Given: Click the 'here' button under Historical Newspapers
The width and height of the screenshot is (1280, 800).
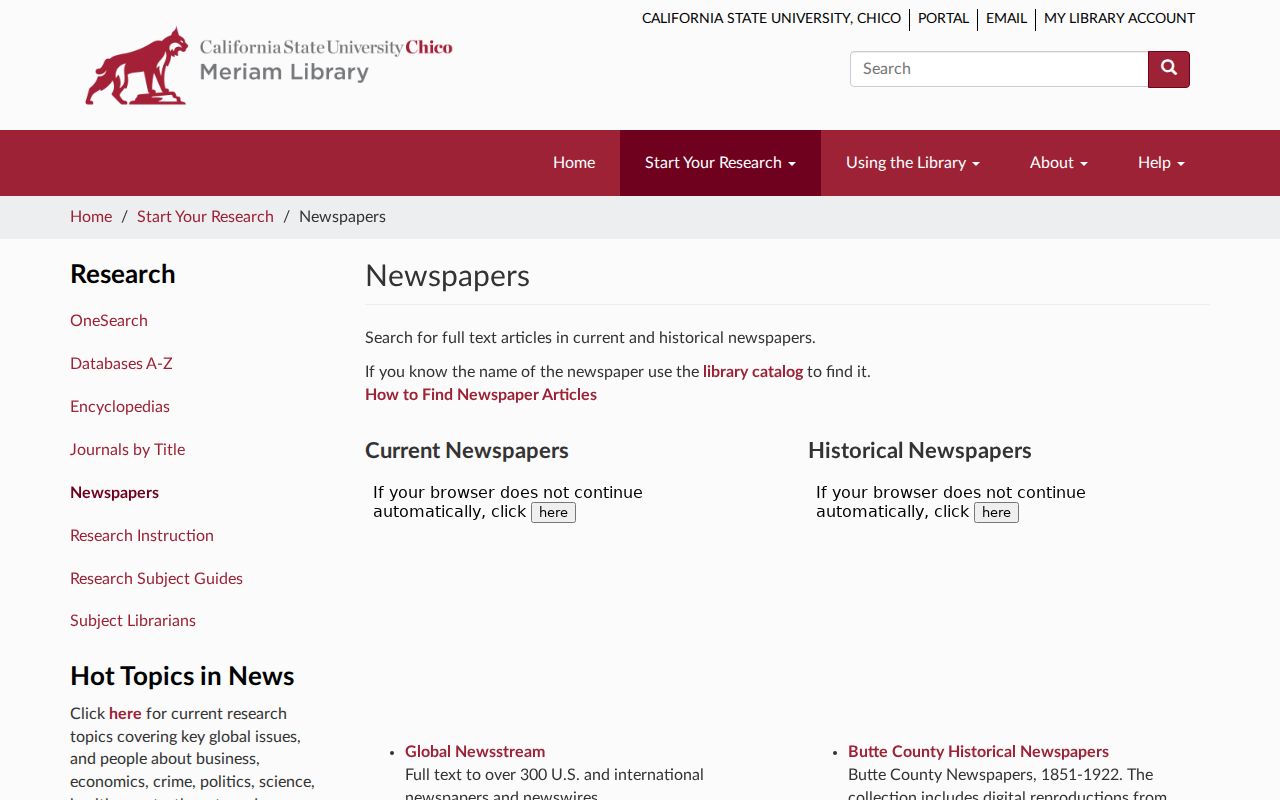Looking at the screenshot, I should click(996, 512).
